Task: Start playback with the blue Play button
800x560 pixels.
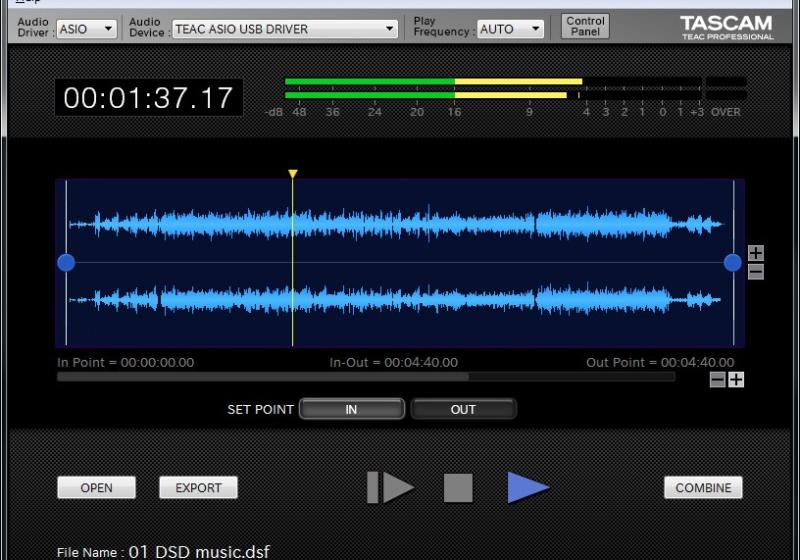Action: [x=527, y=487]
